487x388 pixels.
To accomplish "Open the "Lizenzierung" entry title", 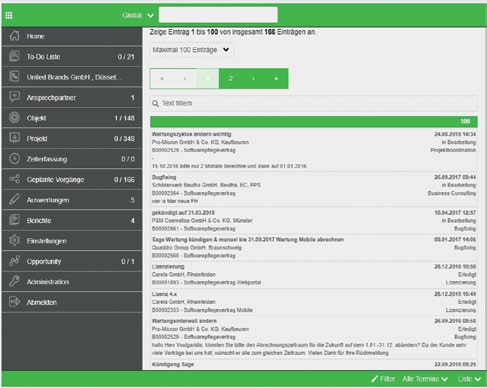I will (168, 266).
